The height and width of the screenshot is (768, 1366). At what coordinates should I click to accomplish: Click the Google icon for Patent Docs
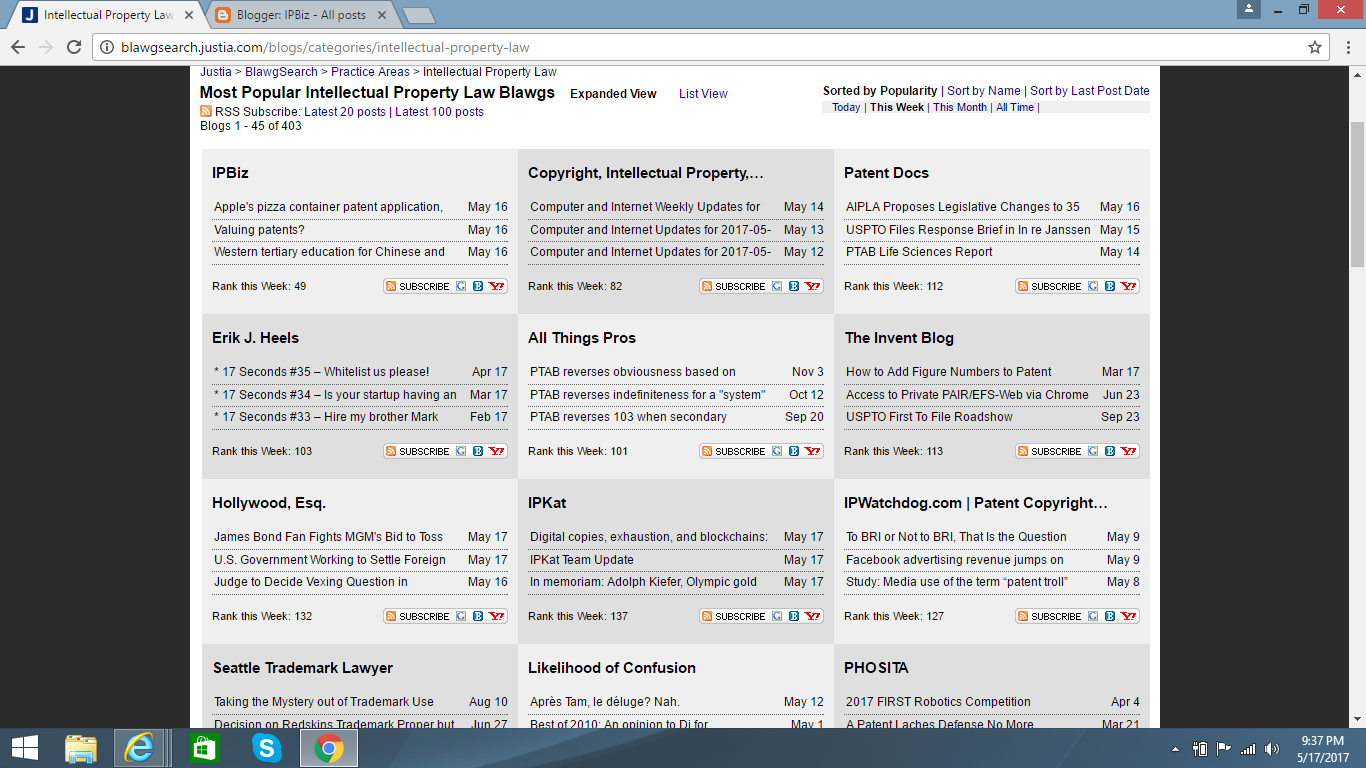point(1093,286)
